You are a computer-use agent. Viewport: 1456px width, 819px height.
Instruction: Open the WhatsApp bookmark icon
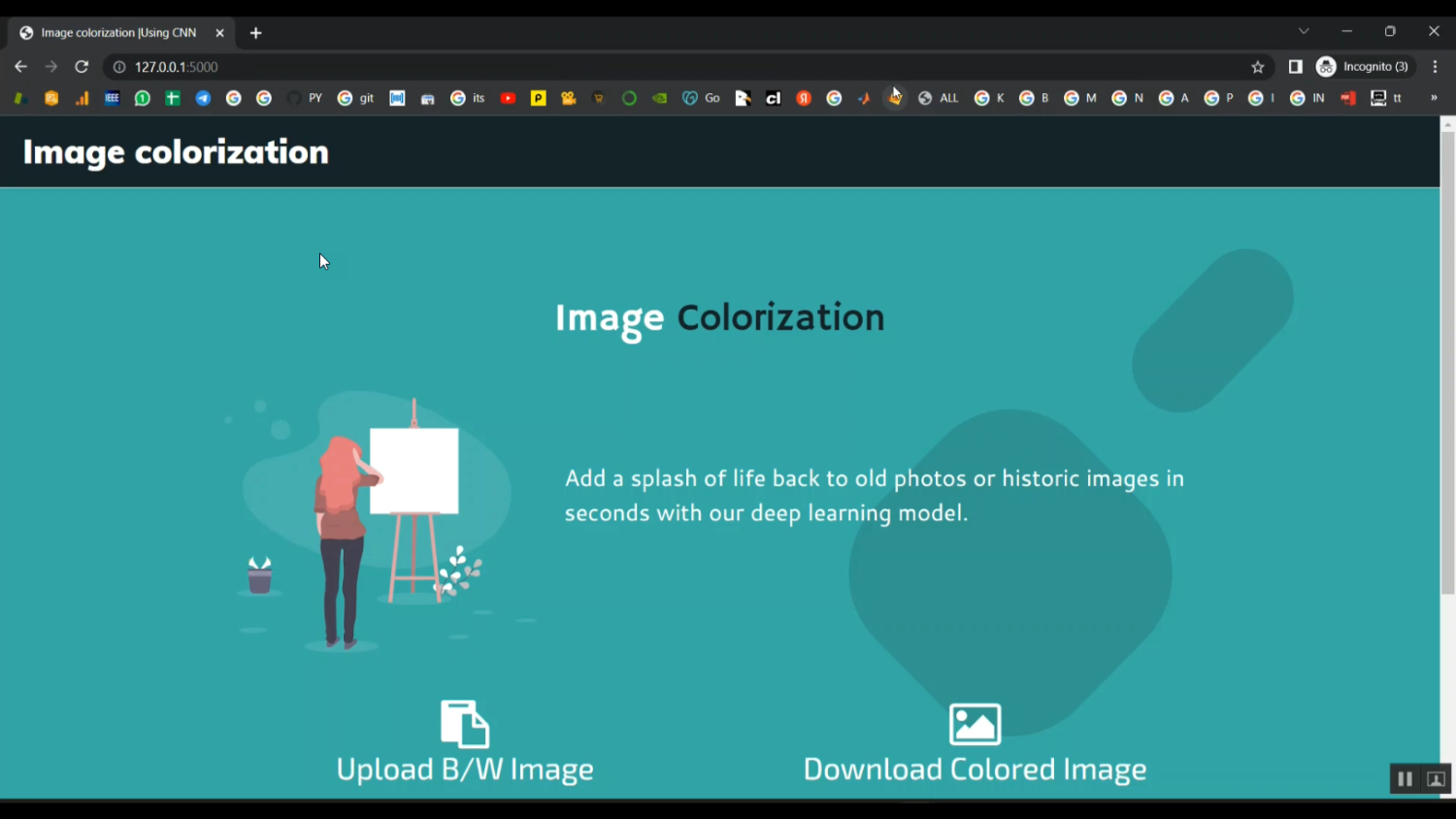143,98
